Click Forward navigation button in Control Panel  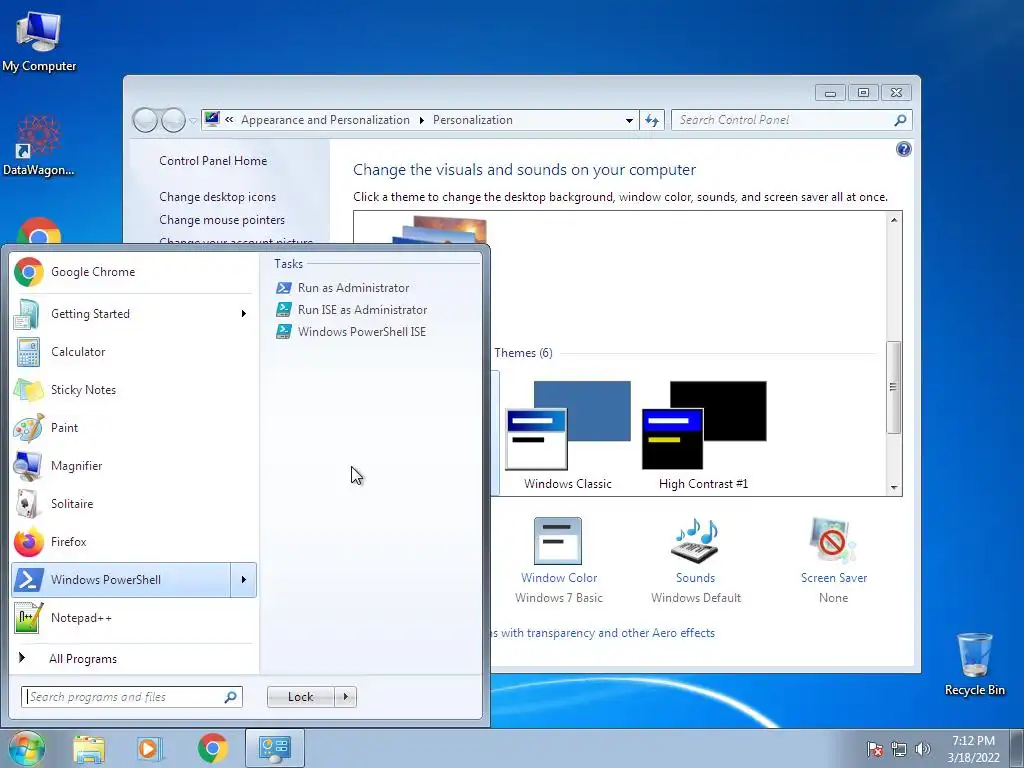[x=173, y=120]
